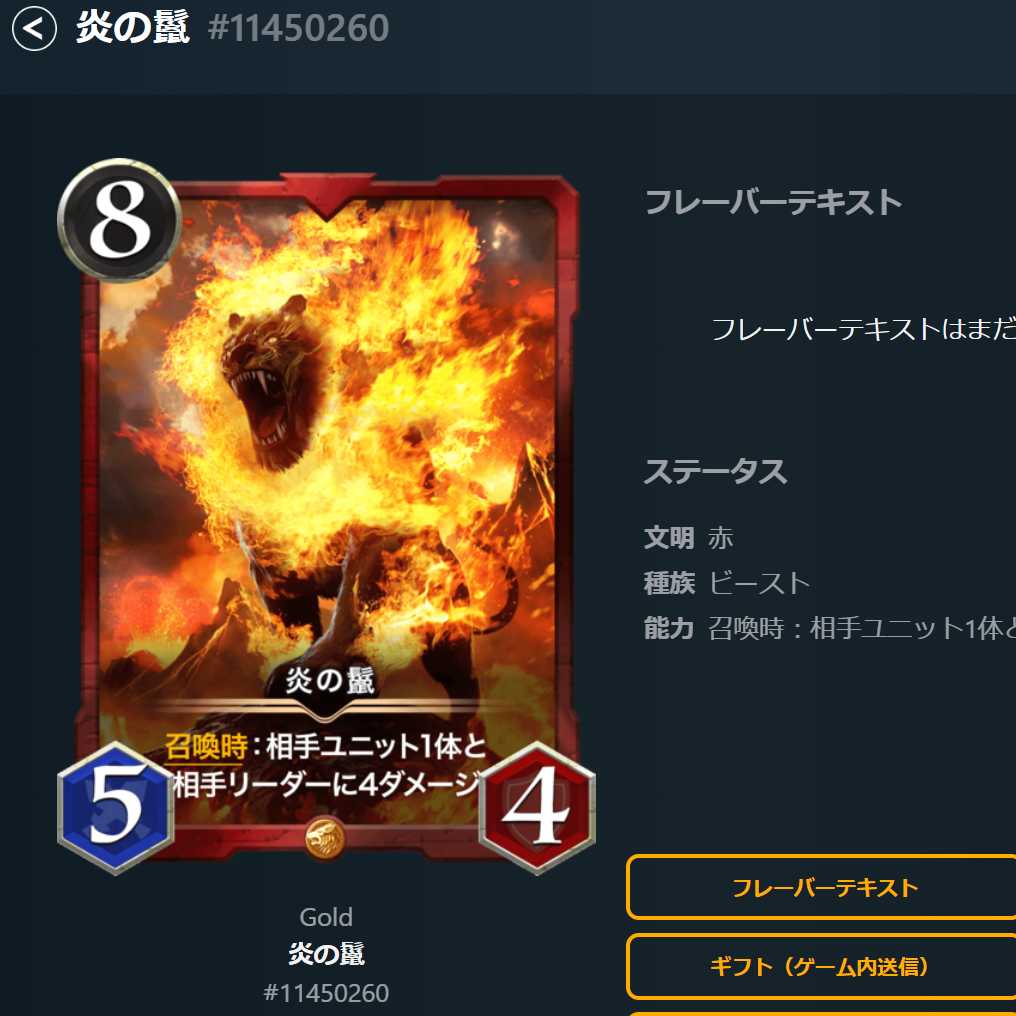Click the gold lion emblem under the card

(325, 838)
